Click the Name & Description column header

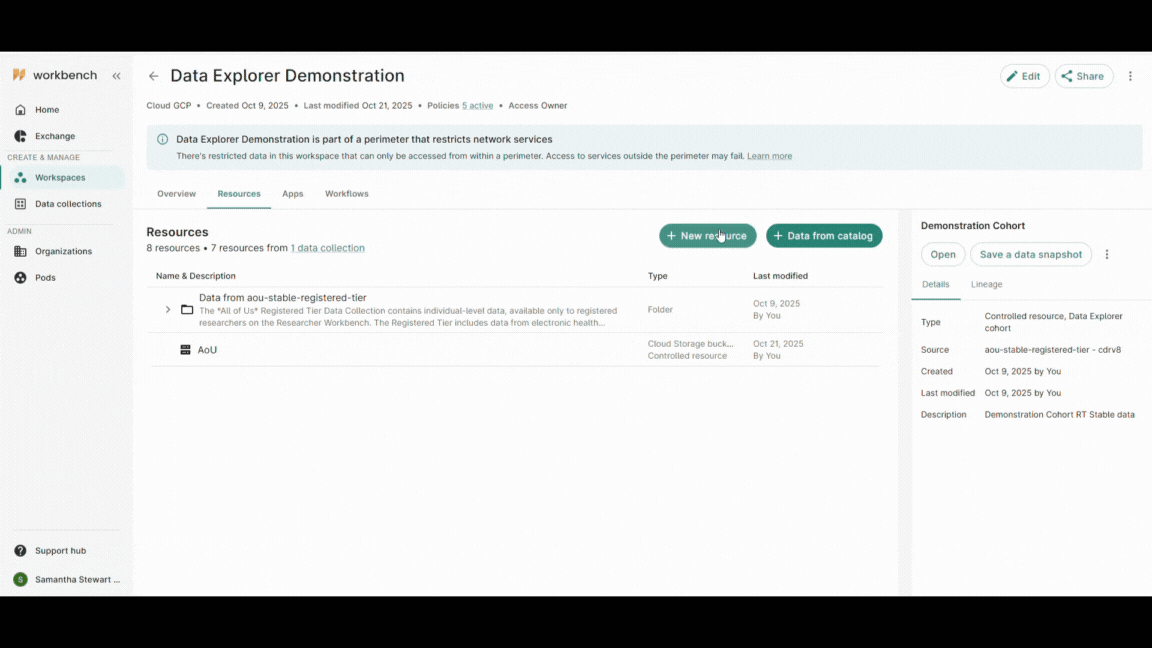point(195,276)
